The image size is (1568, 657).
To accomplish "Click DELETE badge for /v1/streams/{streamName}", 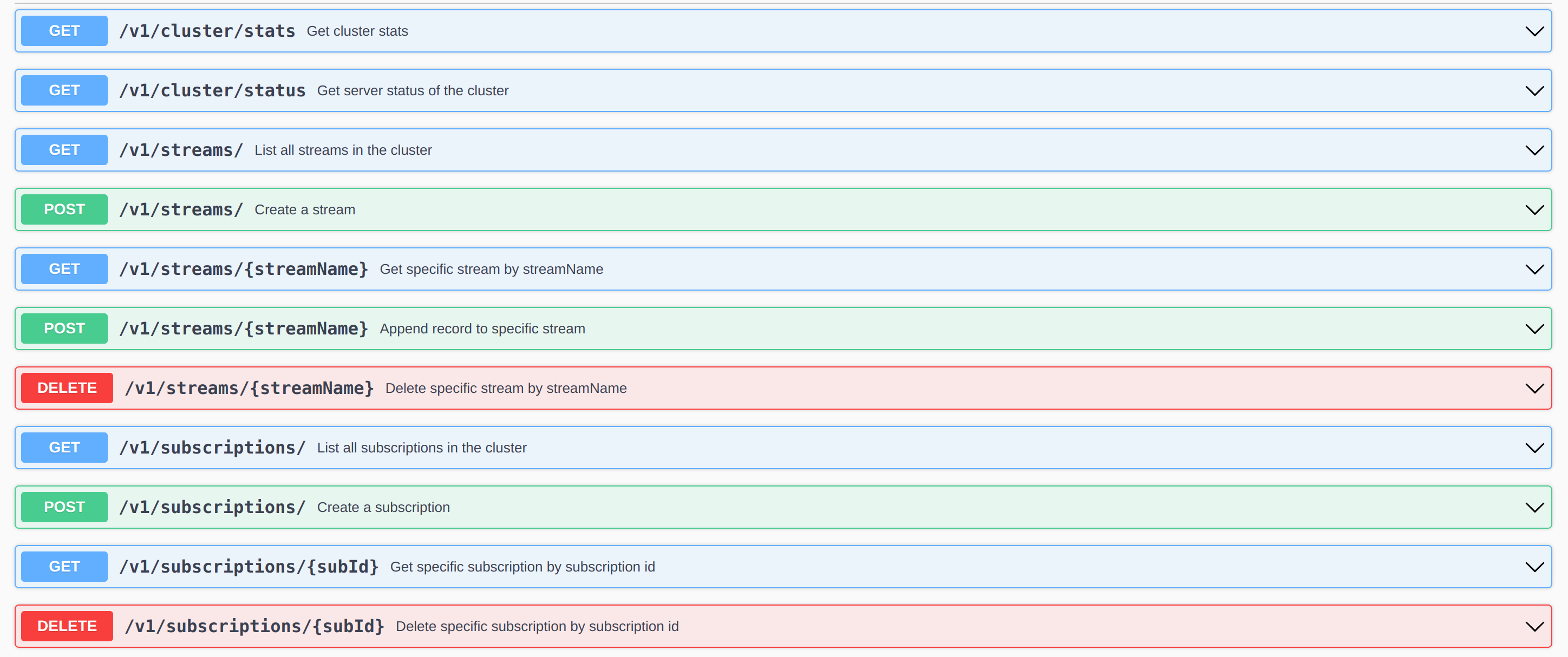I will tap(67, 388).
